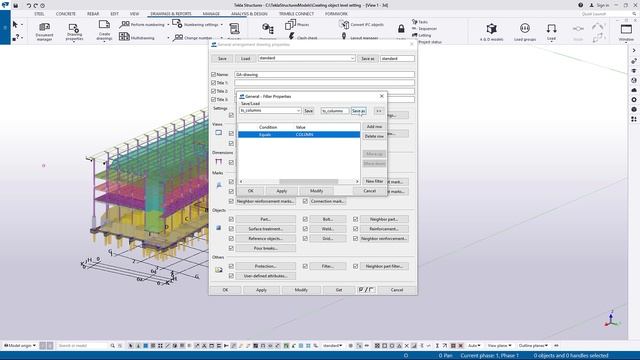Click Save as in Filter Properties
The width and height of the screenshot is (640, 360).
point(358,111)
